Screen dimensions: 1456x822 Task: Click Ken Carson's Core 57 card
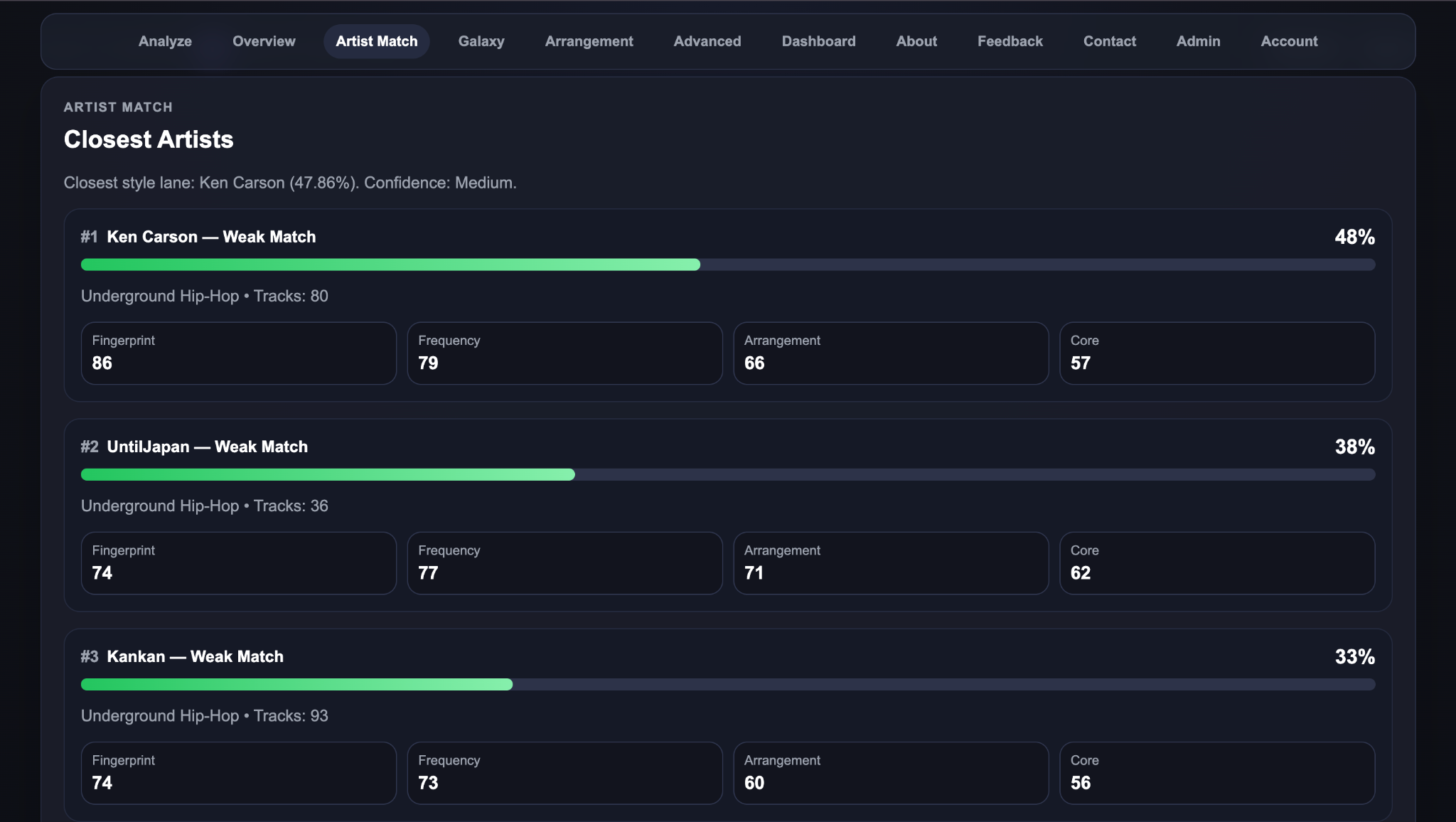click(1218, 353)
